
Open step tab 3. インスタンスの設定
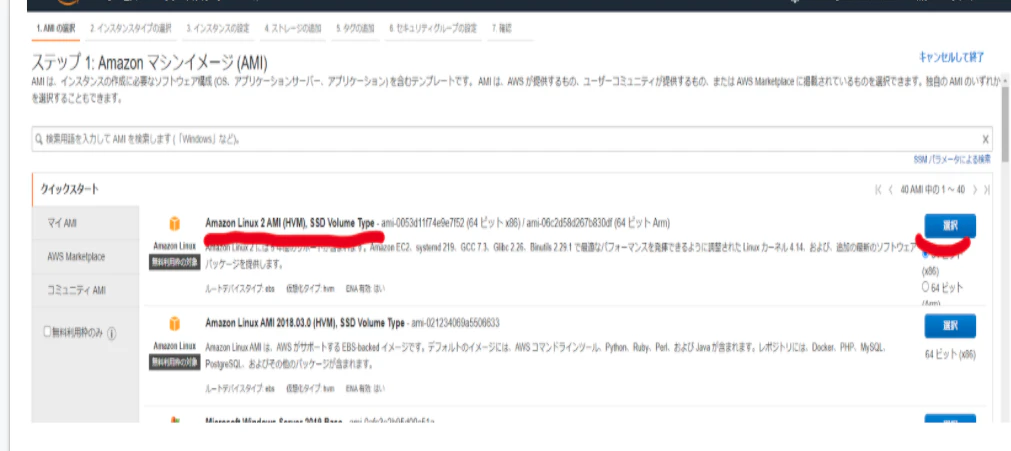pos(218,28)
